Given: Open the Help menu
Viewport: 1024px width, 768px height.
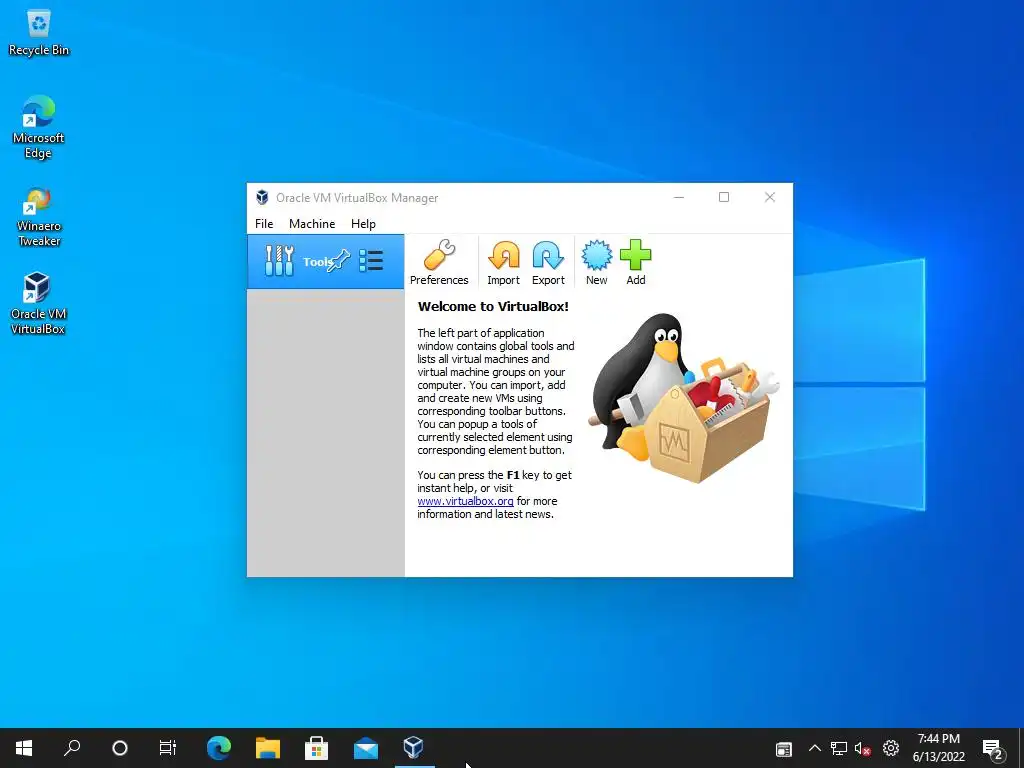Looking at the screenshot, I should (363, 223).
